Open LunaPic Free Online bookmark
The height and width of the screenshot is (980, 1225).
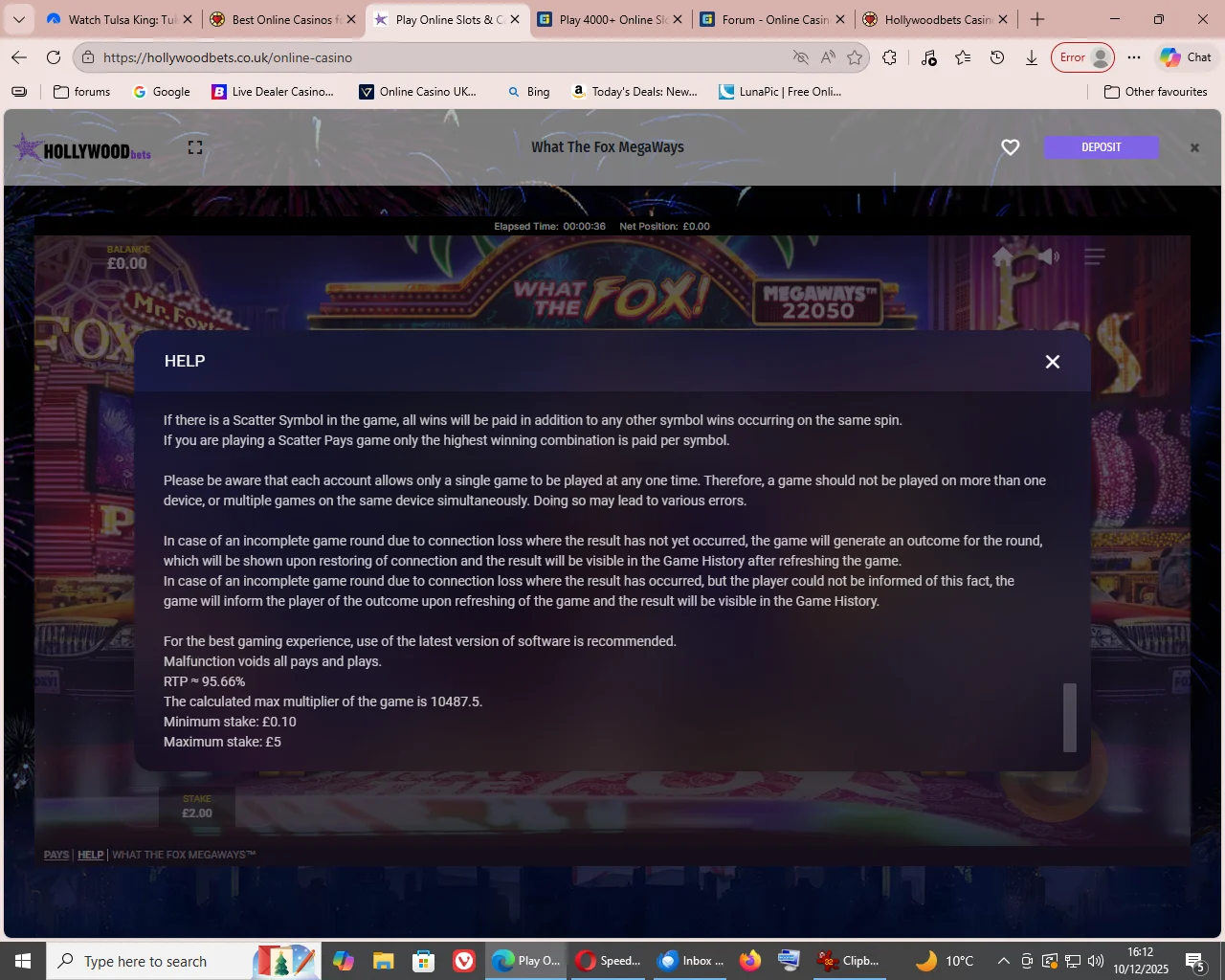[x=781, y=92]
